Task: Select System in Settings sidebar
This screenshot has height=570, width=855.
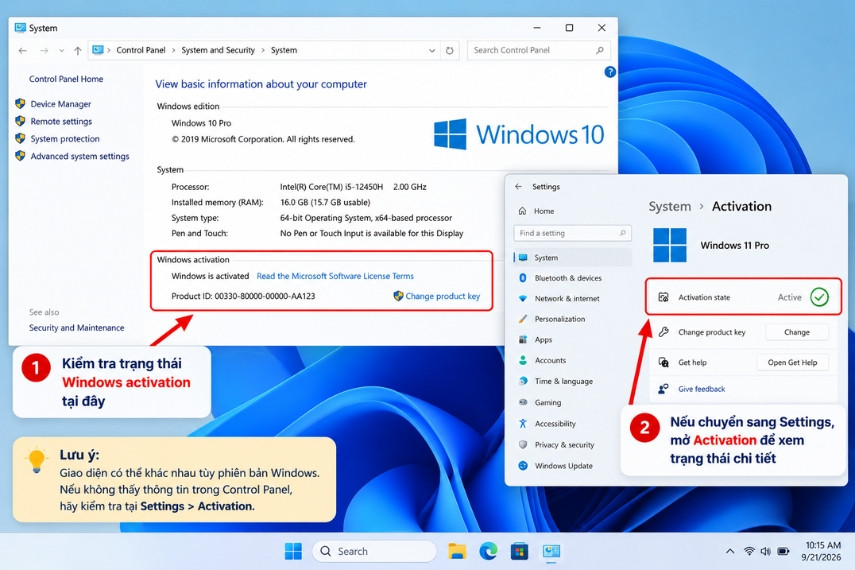Action: click(572, 257)
